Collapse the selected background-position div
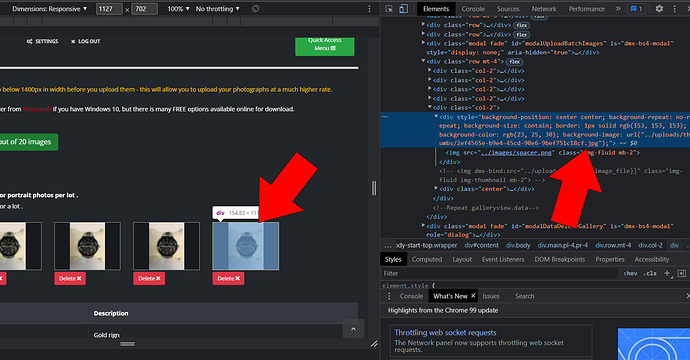This screenshot has height=360, width=690. click(x=436, y=117)
